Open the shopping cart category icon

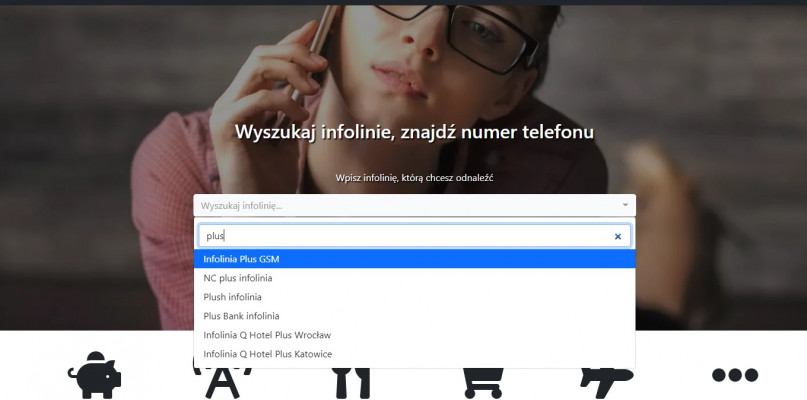coord(483,384)
